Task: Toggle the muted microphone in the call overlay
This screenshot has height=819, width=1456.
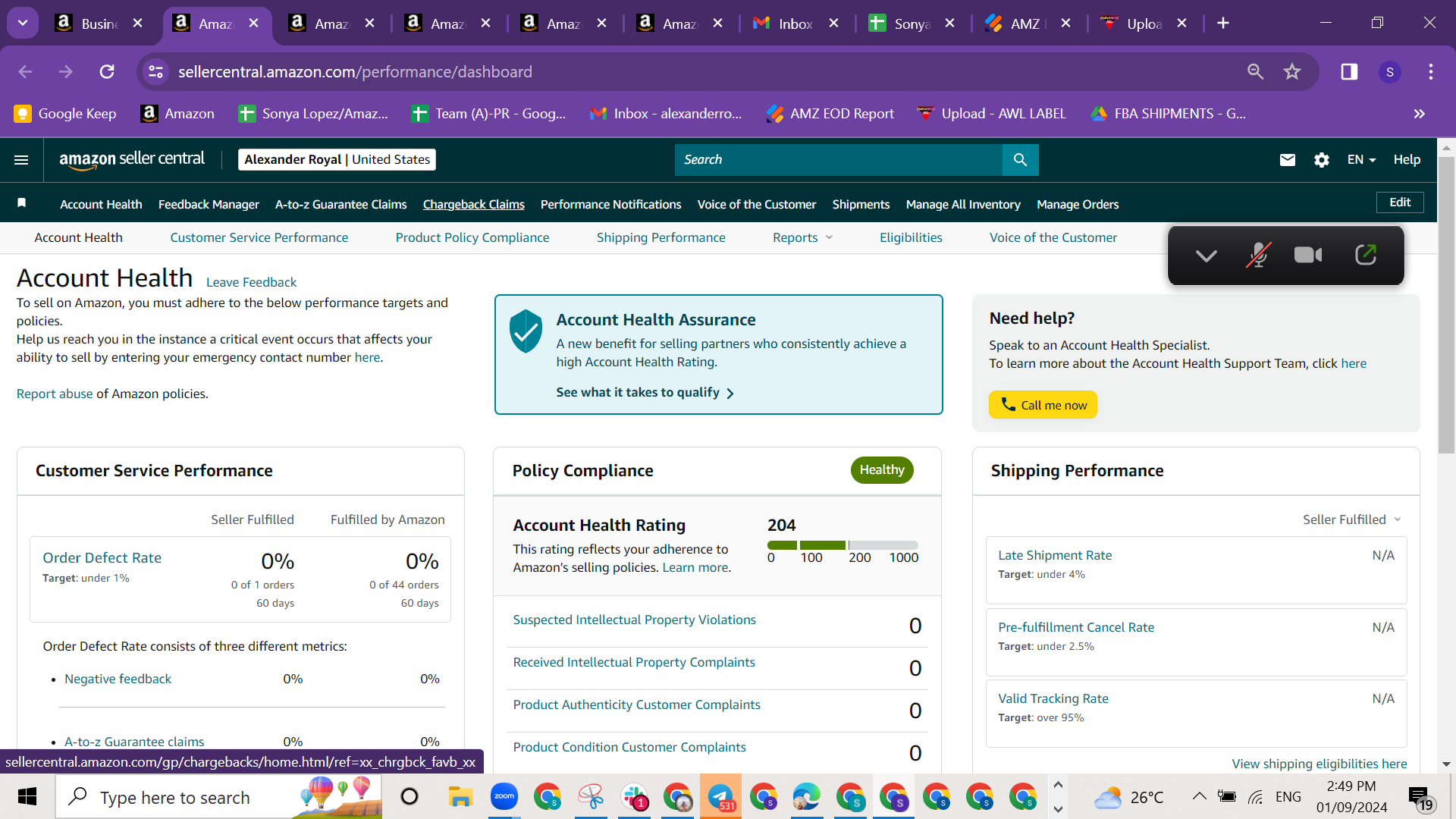Action: (x=1258, y=256)
